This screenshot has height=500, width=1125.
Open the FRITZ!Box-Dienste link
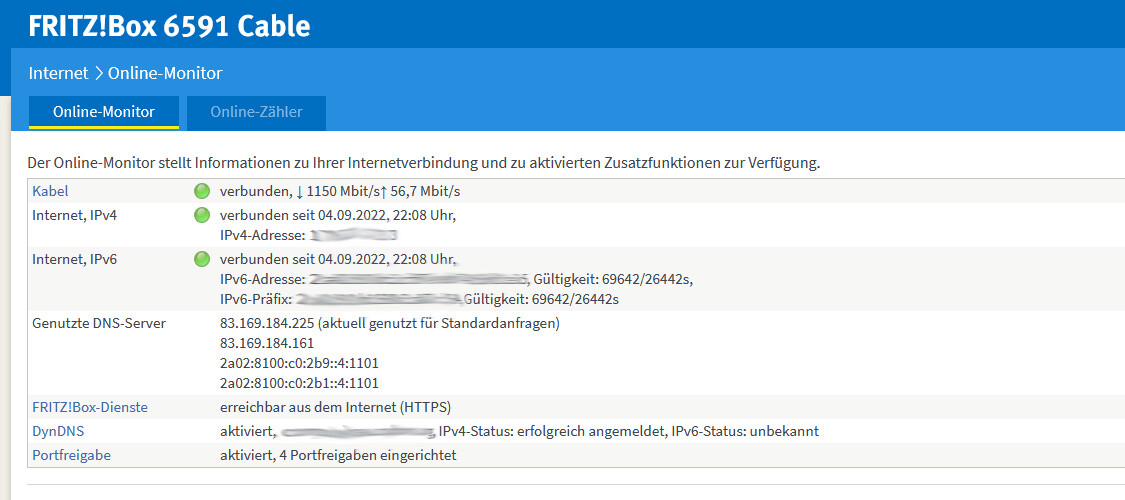[90, 407]
